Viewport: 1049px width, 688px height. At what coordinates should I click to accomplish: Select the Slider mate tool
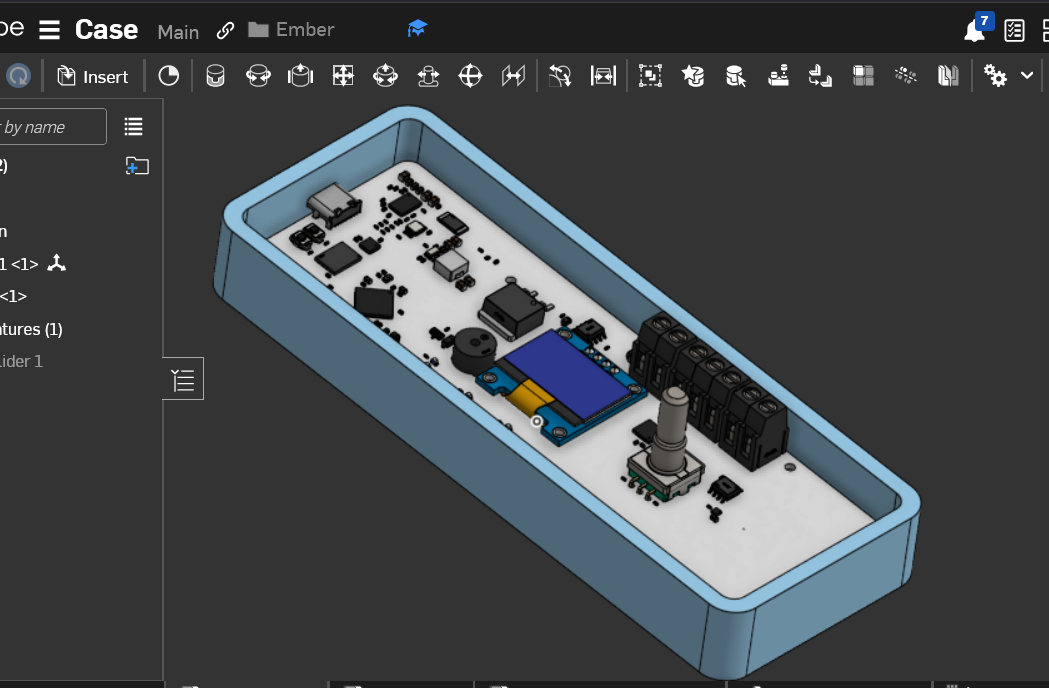pos(300,76)
